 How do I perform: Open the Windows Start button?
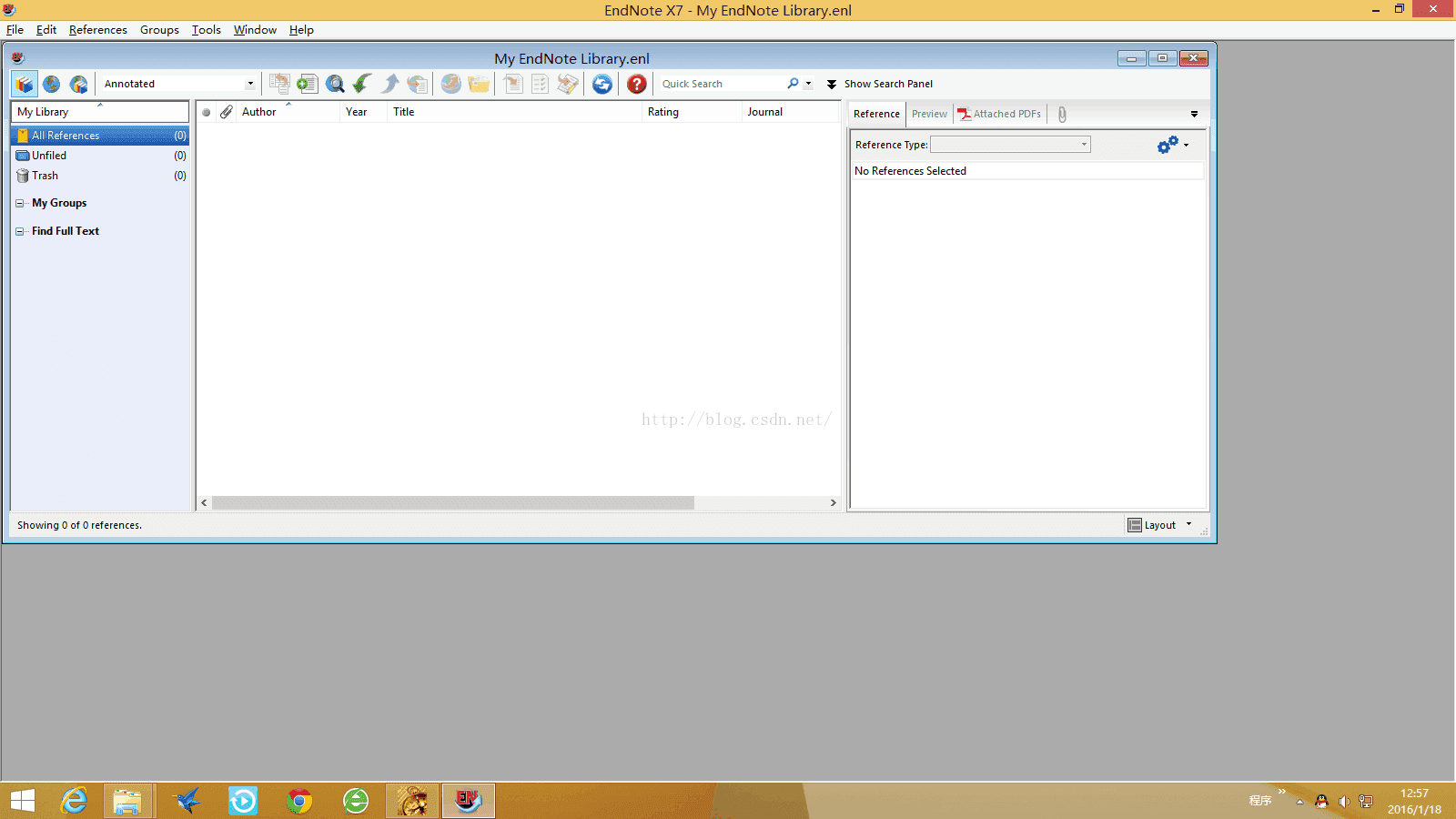click(23, 801)
